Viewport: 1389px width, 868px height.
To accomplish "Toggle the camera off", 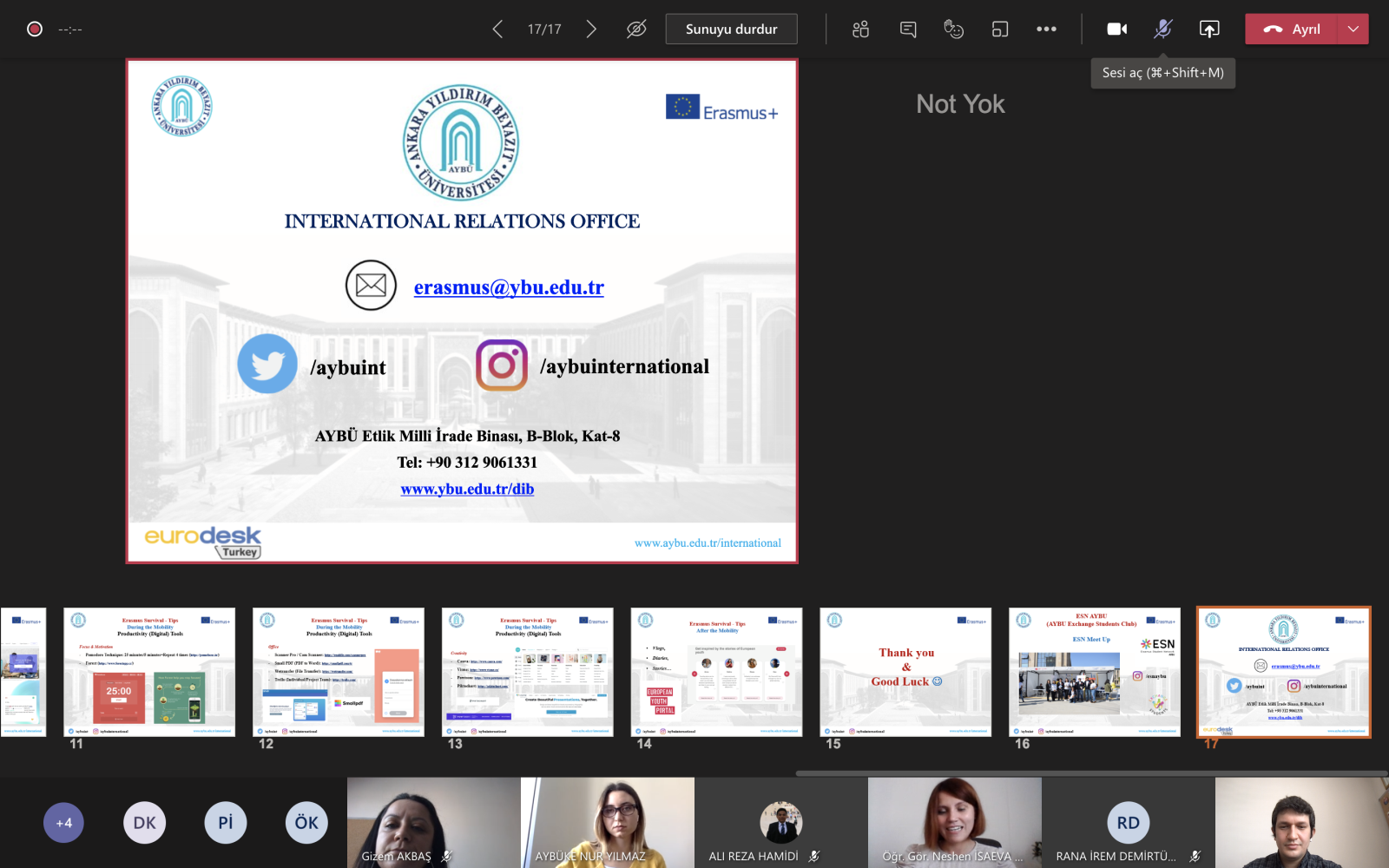I will [1116, 30].
